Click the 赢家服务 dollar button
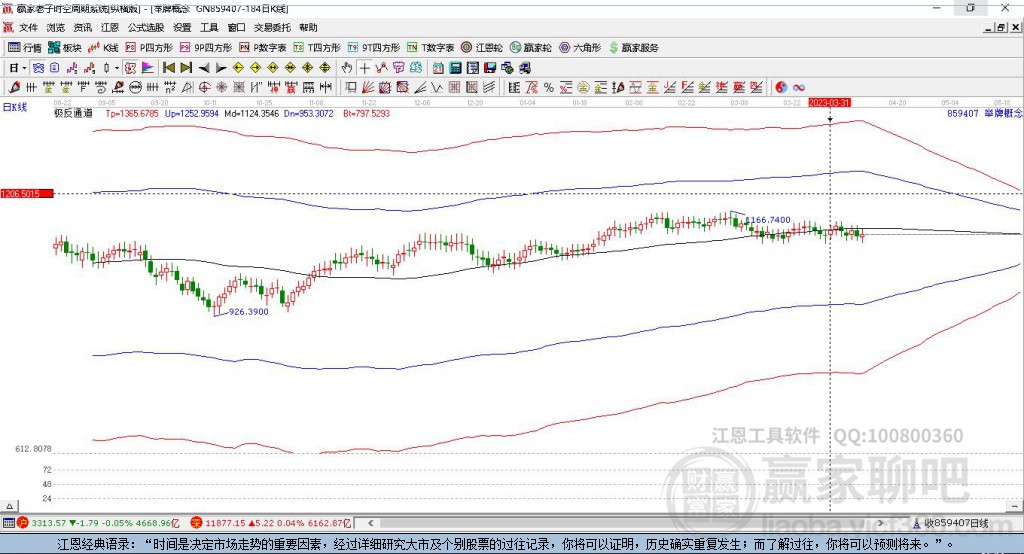Image resolution: width=1024 pixels, height=554 pixels. [x=633, y=48]
